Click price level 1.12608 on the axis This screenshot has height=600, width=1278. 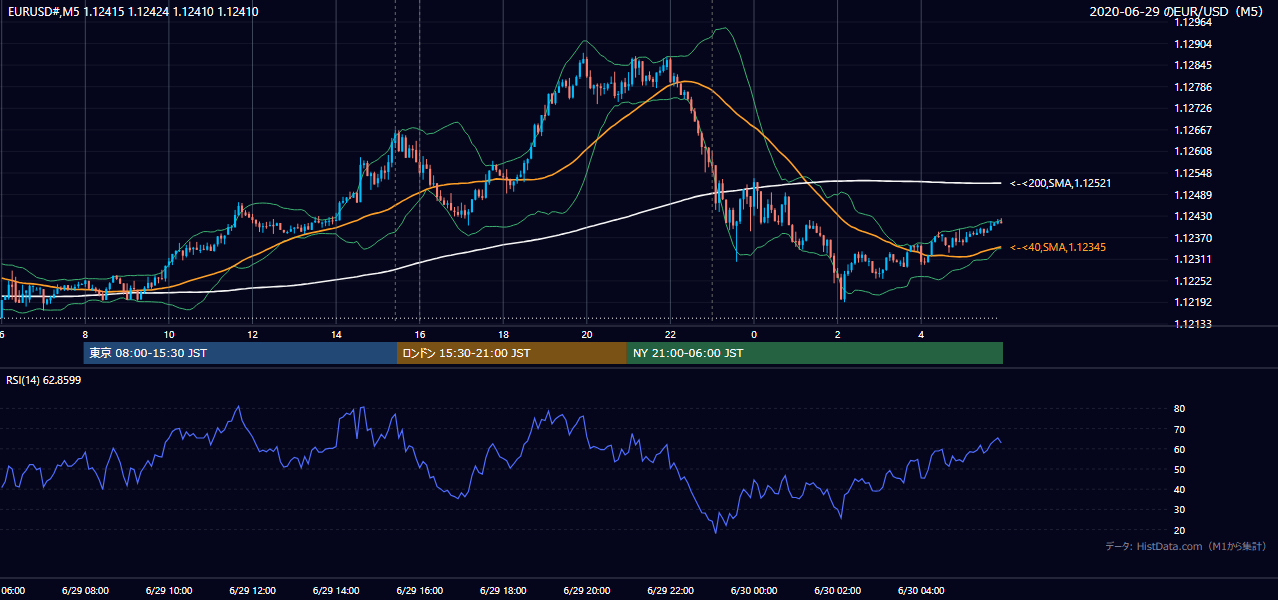tap(1192, 151)
